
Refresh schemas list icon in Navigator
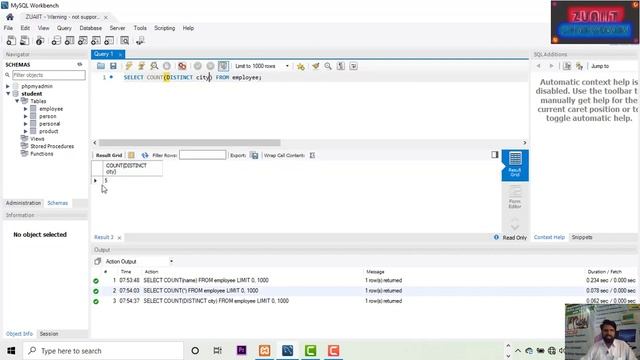click(80, 64)
